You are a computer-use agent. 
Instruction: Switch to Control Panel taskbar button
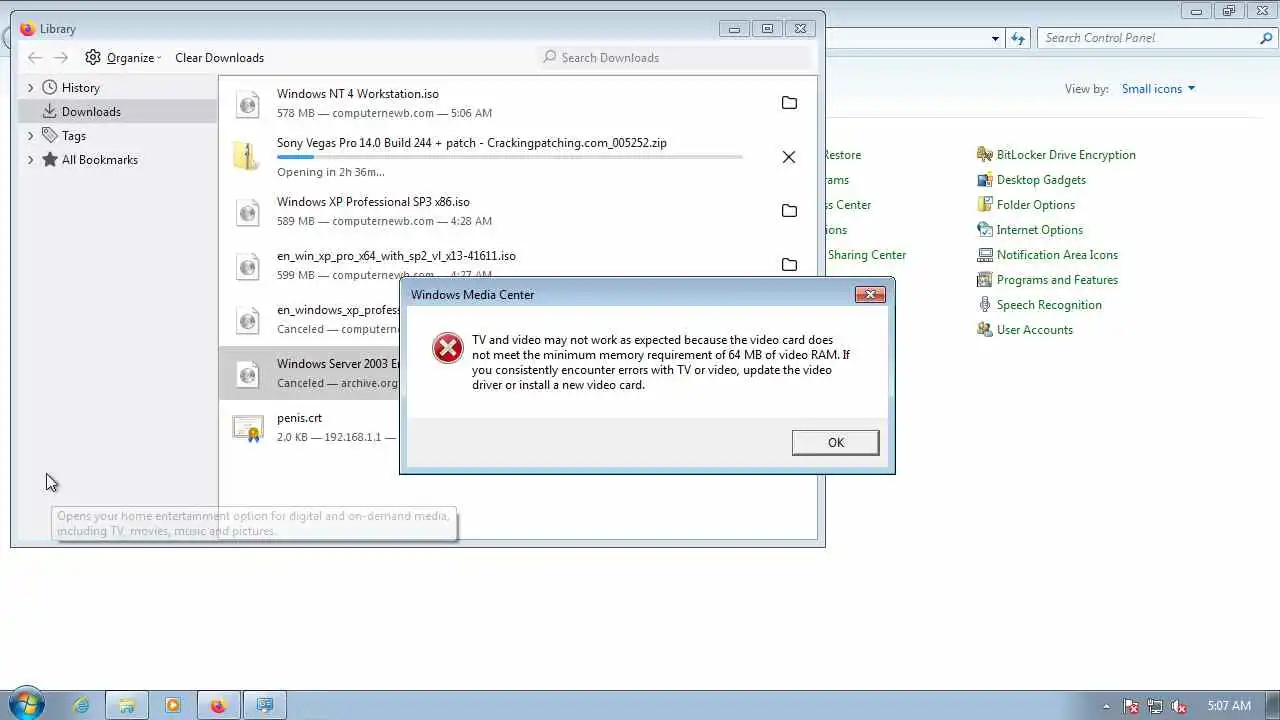tap(265, 705)
